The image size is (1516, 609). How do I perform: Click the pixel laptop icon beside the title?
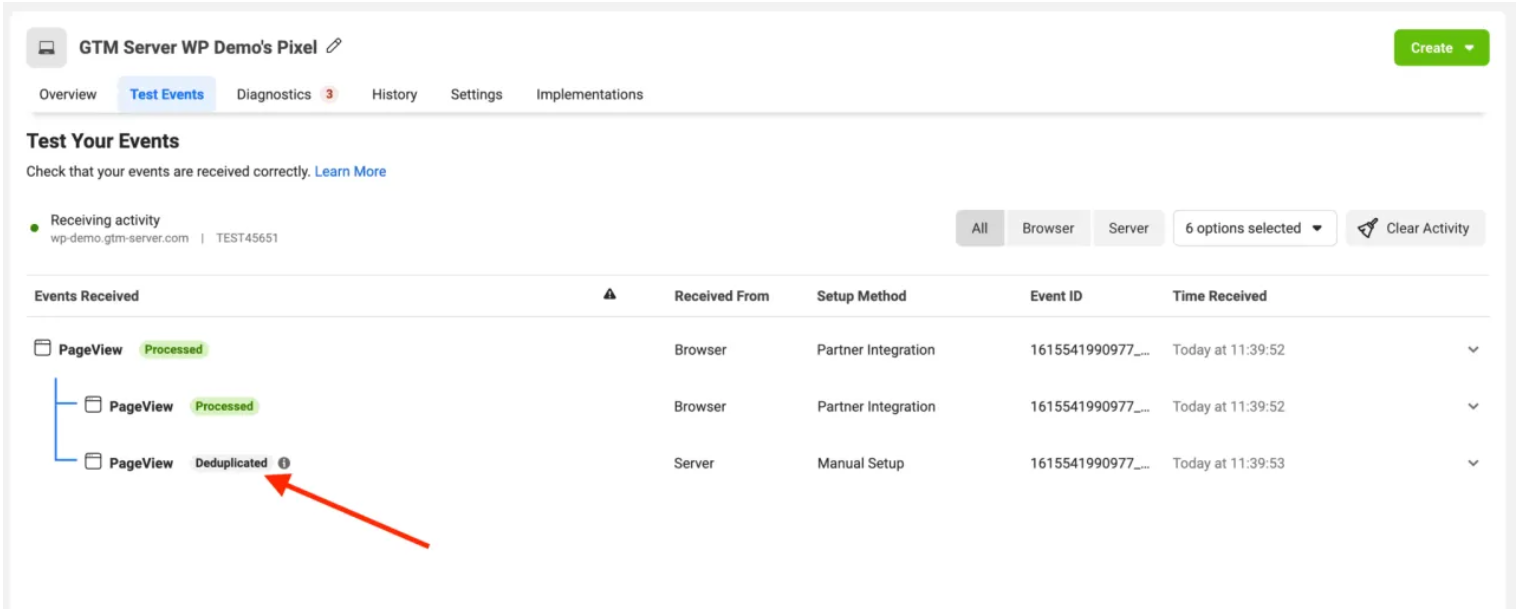pyautogui.click(x=46, y=48)
